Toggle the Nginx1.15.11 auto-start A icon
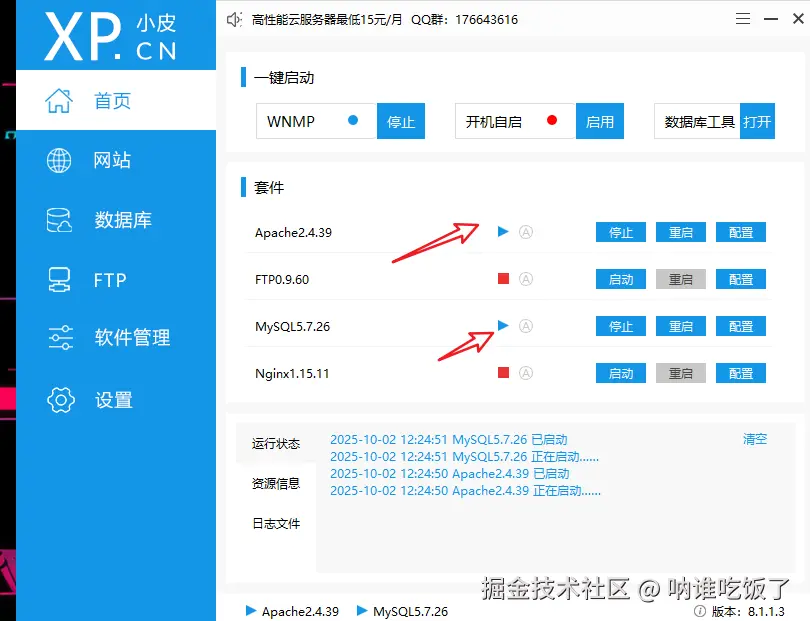Viewport: 810px width, 621px height. pos(526,373)
